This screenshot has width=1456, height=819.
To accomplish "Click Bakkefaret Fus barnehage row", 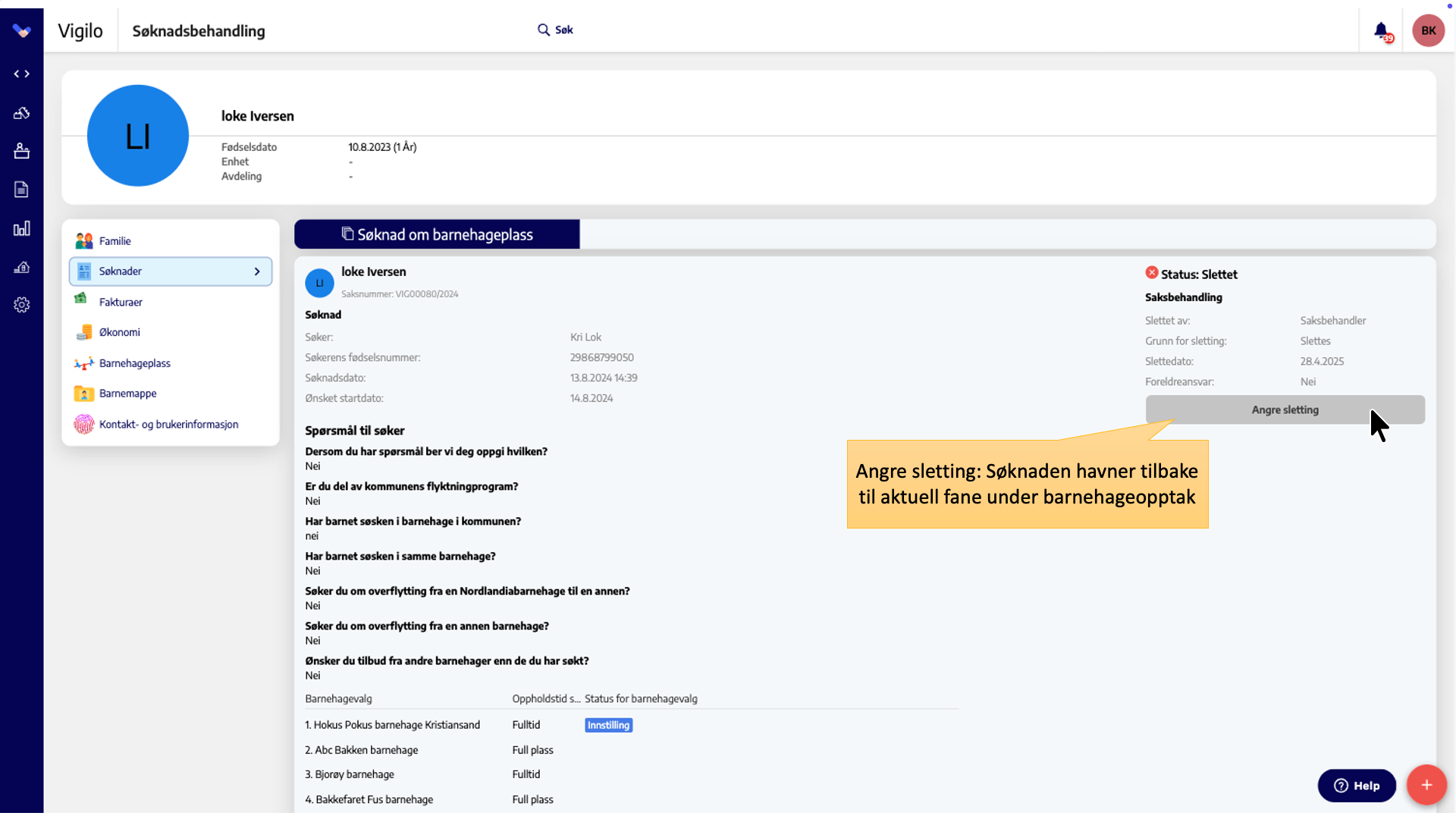I will tap(631, 799).
